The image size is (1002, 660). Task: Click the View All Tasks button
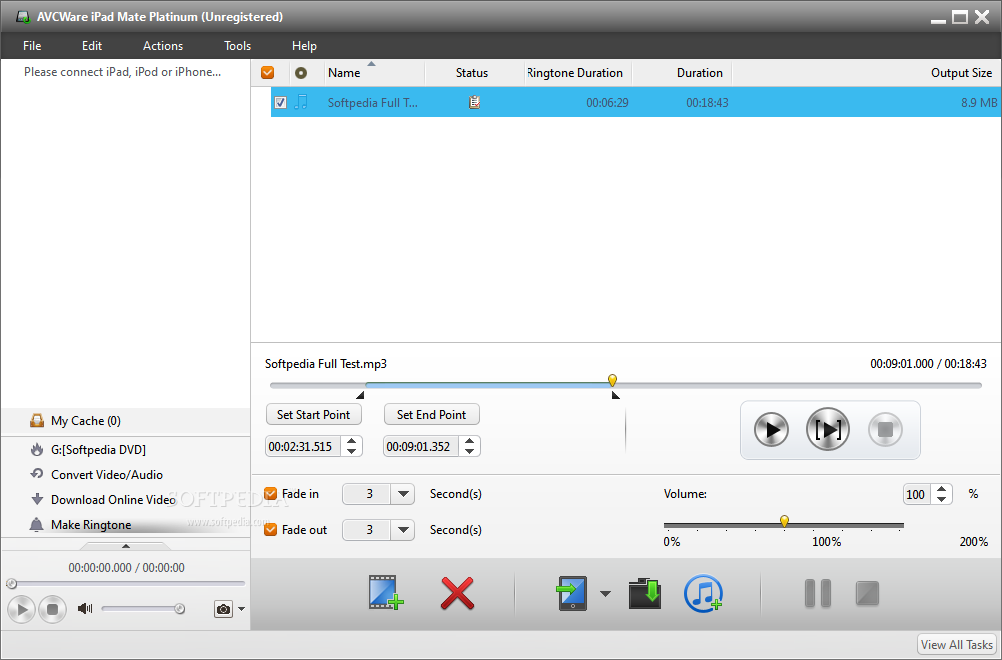[957, 645]
